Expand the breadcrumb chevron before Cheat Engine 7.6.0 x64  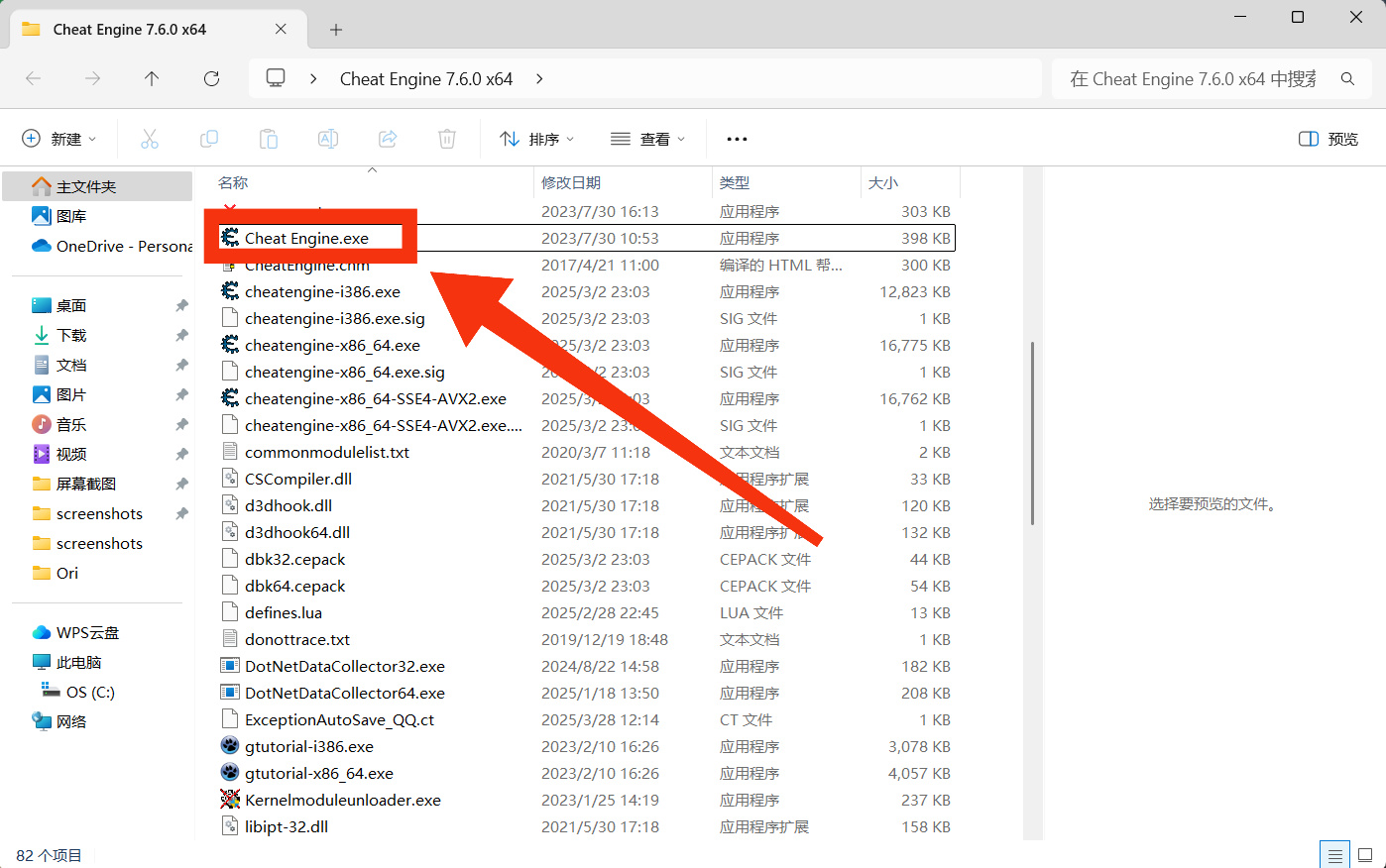click(313, 78)
